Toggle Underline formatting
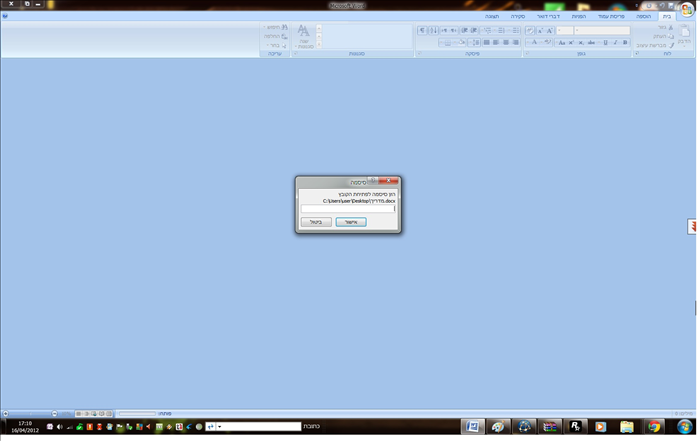 tap(604, 42)
